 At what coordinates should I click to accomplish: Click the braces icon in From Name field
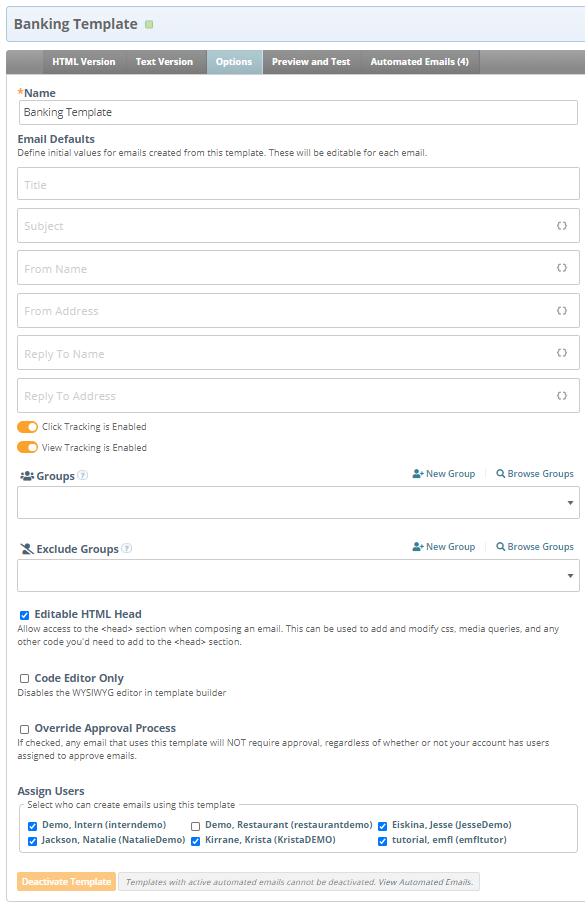pos(561,268)
